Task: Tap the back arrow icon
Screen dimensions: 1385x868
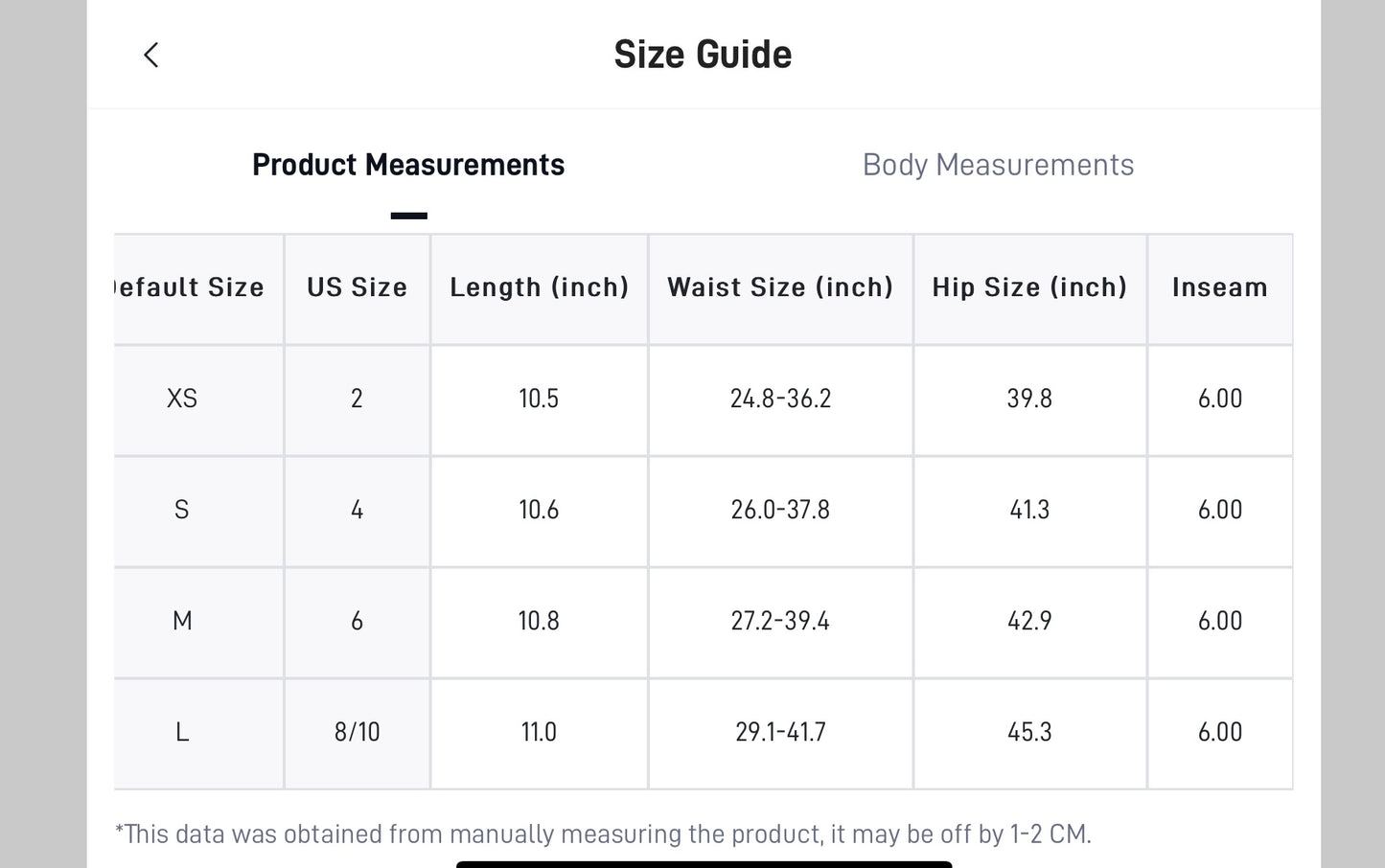Action: (x=151, y=56)
